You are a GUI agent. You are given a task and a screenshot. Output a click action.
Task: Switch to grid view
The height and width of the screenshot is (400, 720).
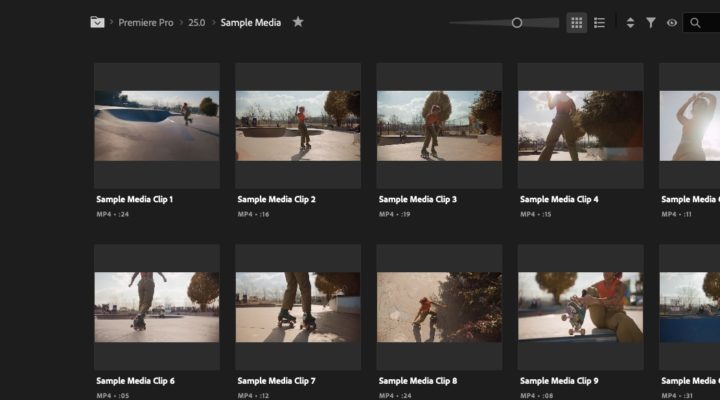click(x=576, y=23)
